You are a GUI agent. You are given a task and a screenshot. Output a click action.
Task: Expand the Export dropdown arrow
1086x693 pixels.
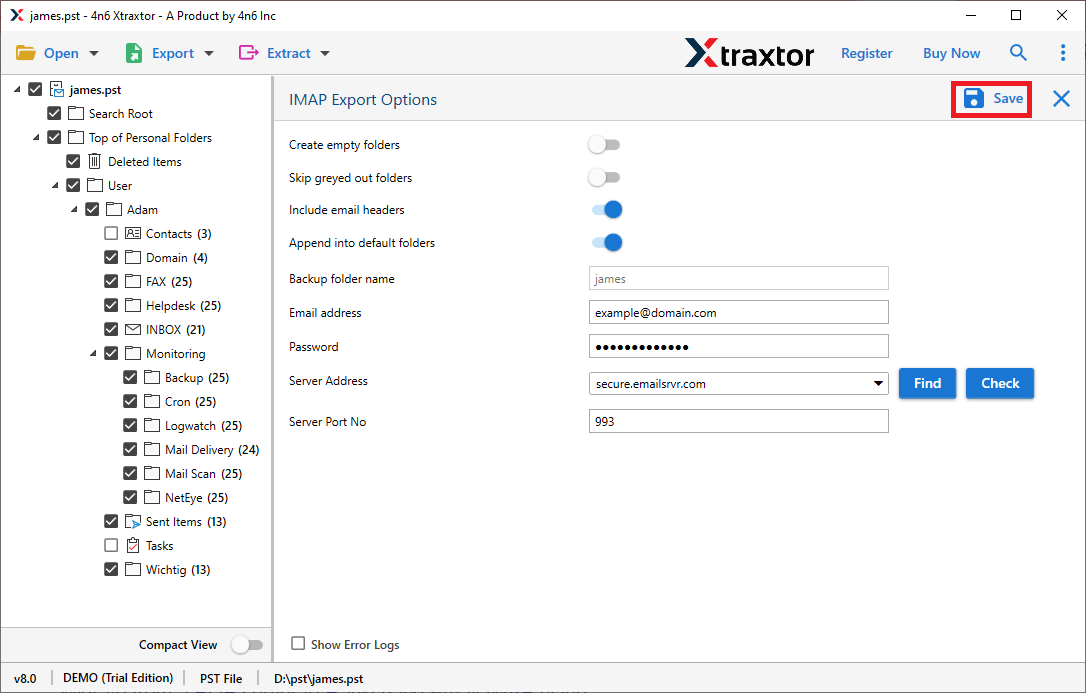click(x=208, y=52)
